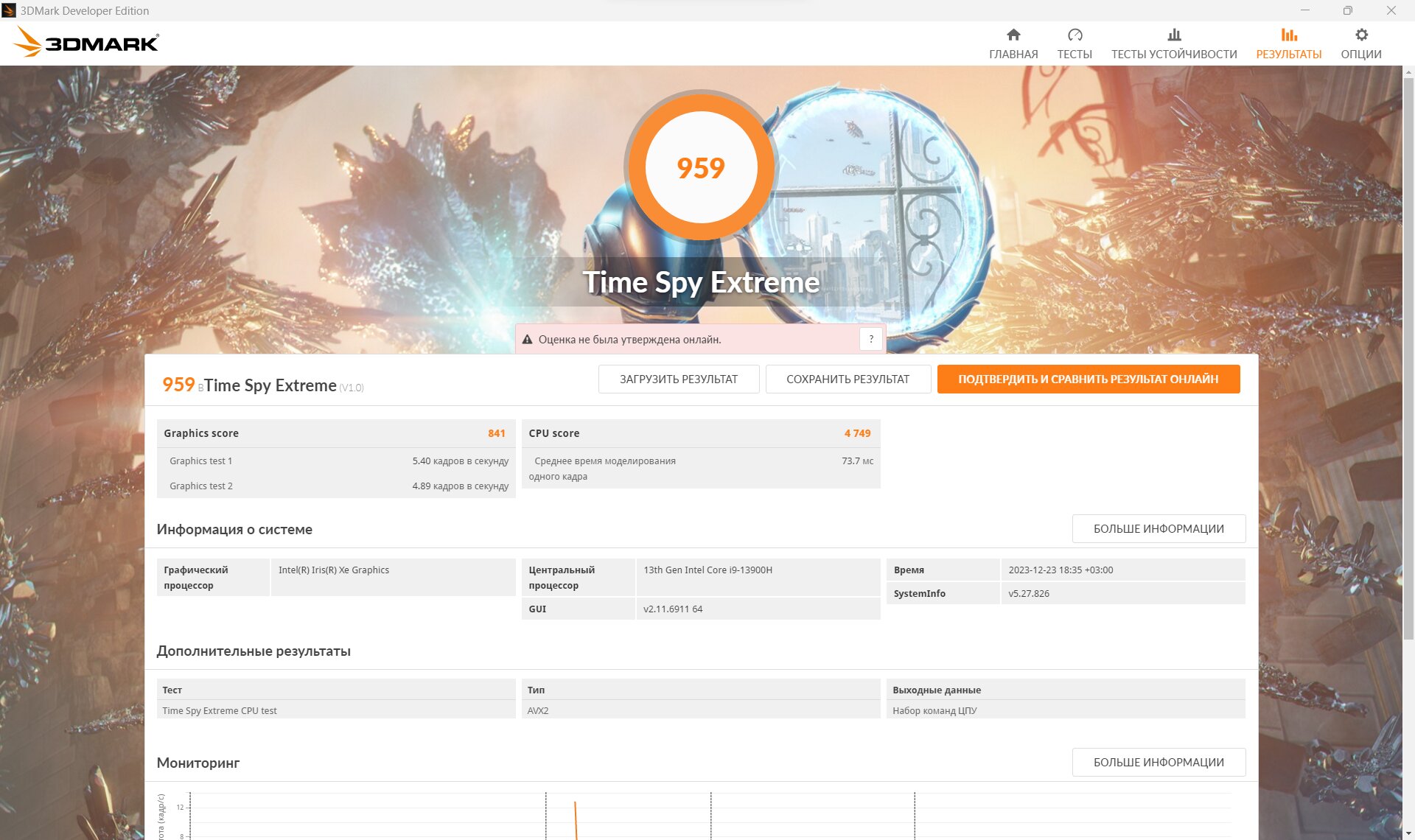Viewport: 1415px width, 840px height.
Task: Open more monitoring information button
Action: [x=1159, y=762]
